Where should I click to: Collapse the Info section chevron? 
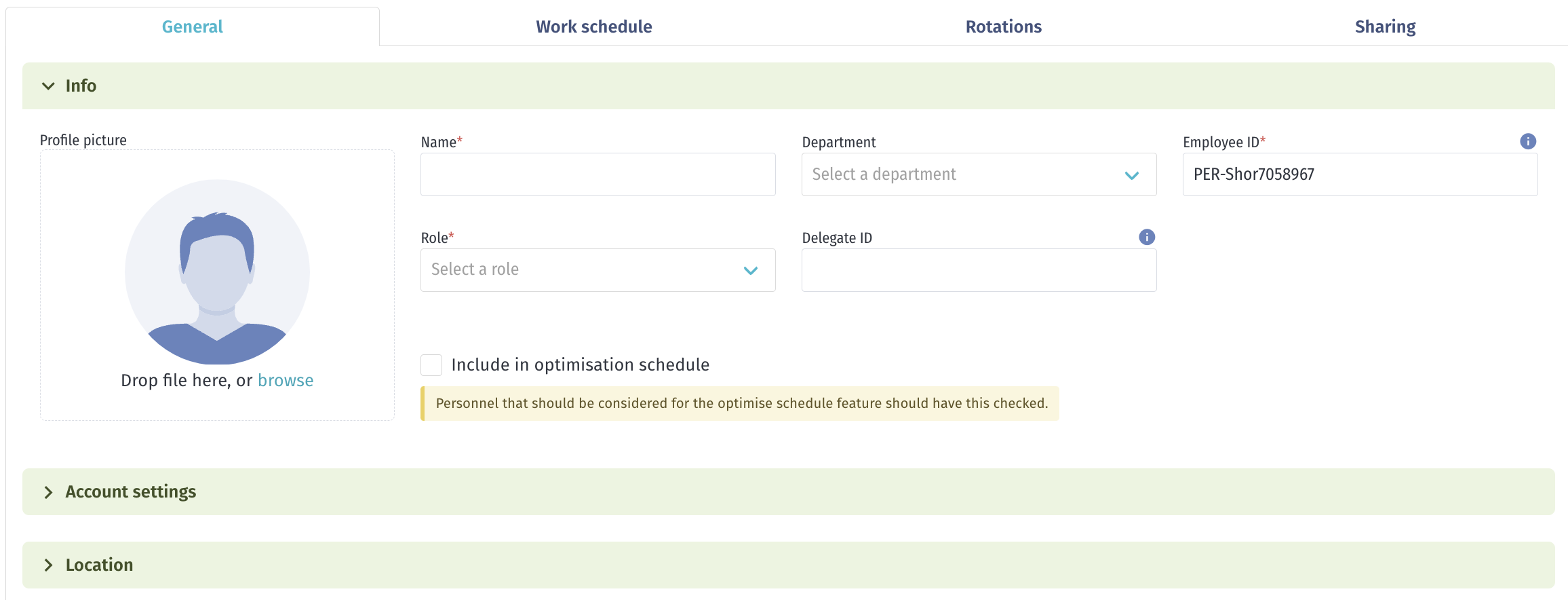48,86
